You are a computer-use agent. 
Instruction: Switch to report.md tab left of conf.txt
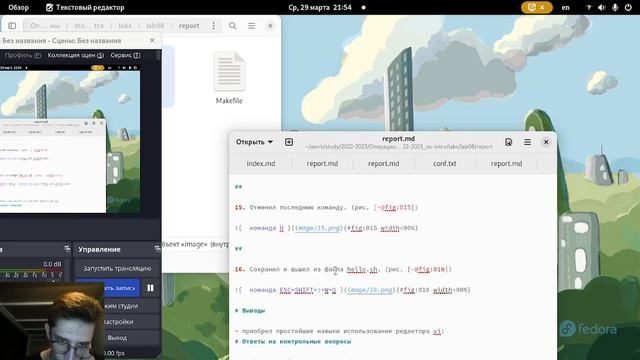(383, 163)
